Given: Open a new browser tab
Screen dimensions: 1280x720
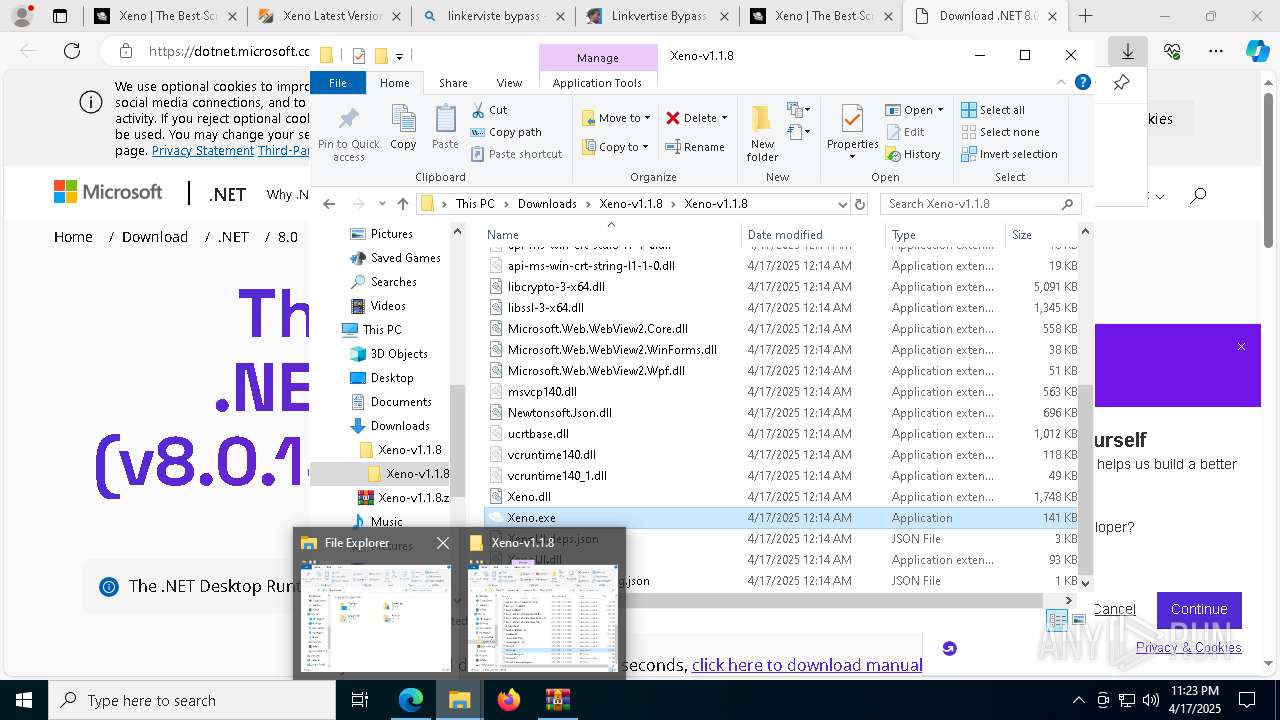Looking at the screenshot, I should click(x=1085, y=16).
